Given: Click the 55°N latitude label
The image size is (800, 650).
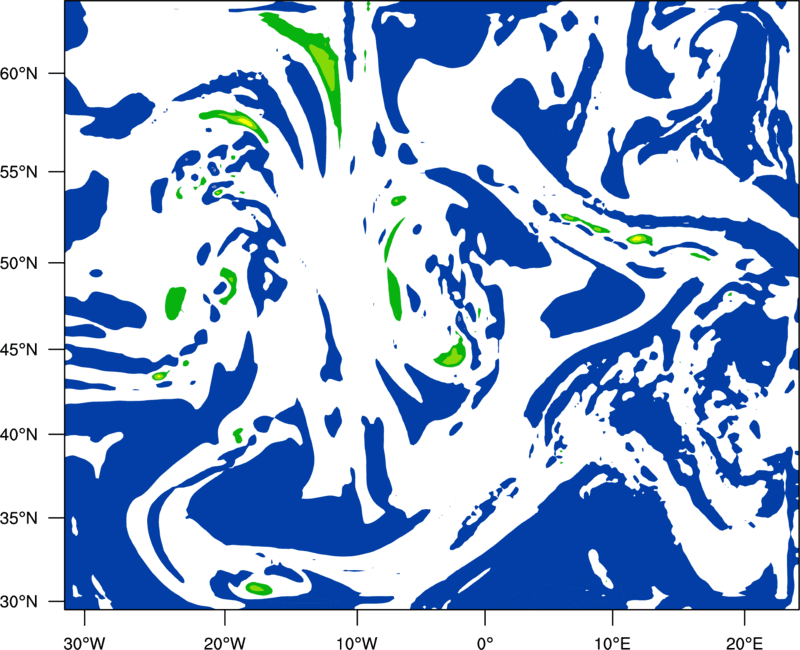Looking at the screenshot, I should click(x=19, y=172).
